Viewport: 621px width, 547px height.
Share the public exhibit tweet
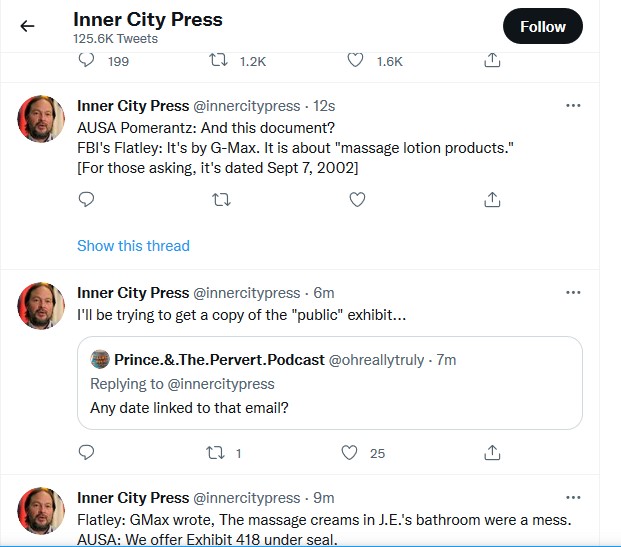[x=492, y=452]
